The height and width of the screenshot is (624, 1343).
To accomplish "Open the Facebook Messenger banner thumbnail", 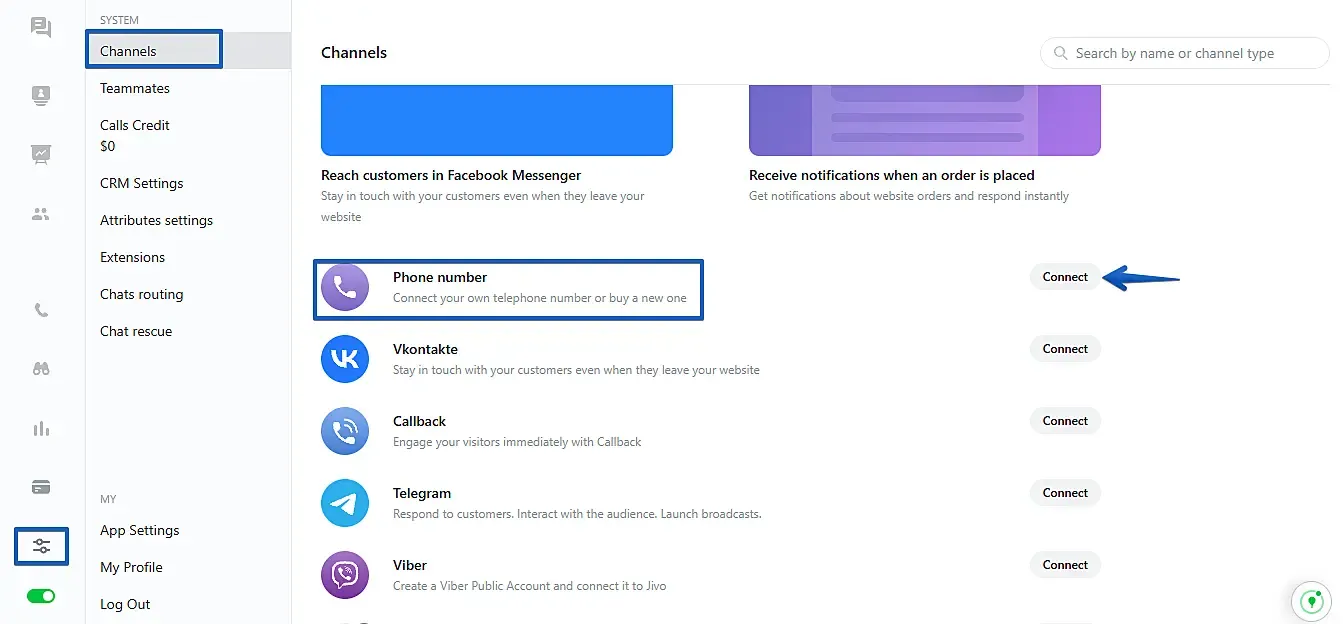I will [x=496, y=120].
